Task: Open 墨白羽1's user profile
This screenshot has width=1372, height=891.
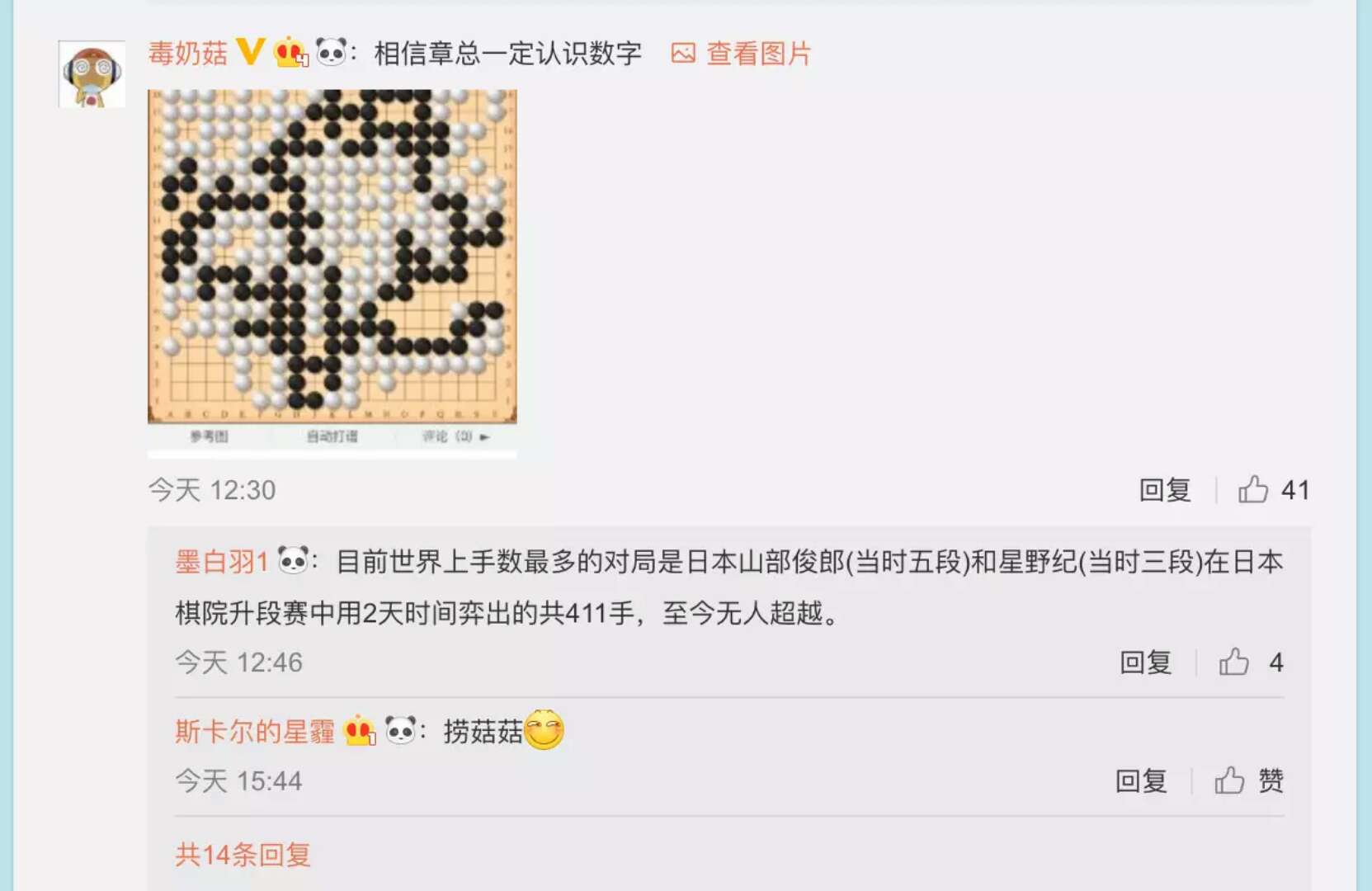Action: [x=222, y=562]
